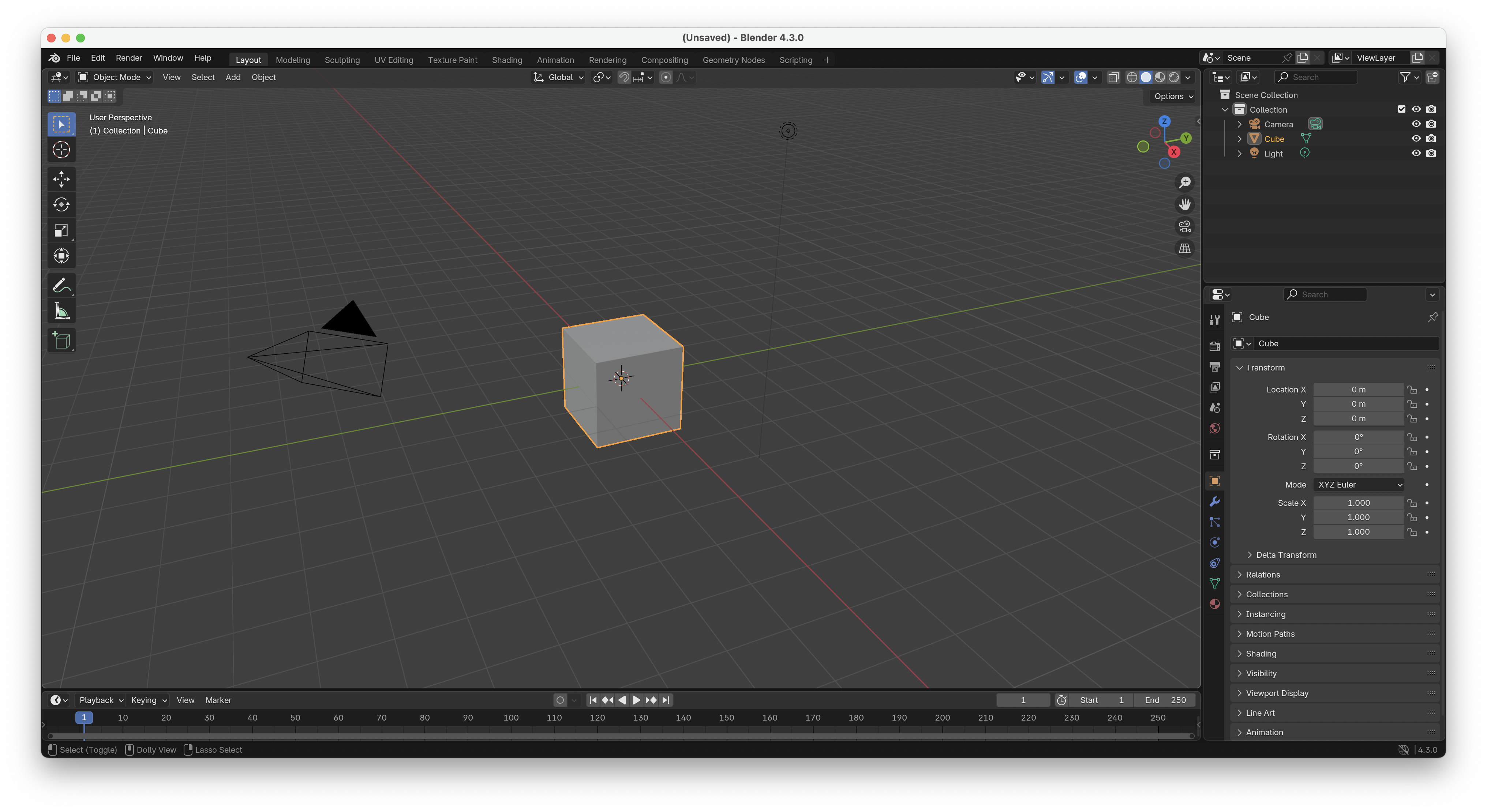Screen dimensions: 1487x812
Task: Open the Object Data mesh tab
Action: 1214,583
